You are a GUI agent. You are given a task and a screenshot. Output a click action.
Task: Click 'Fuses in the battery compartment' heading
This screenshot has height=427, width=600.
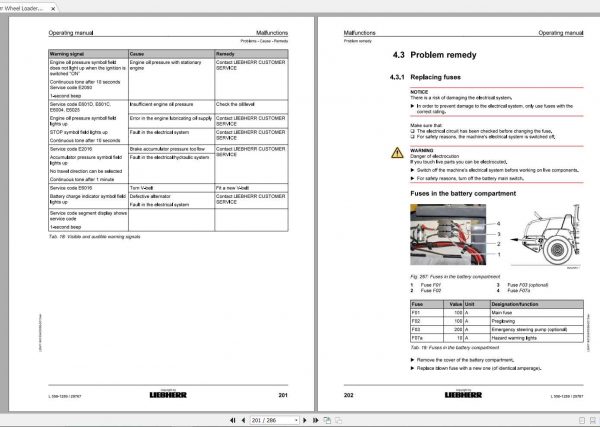pyautogui.click(x=463, y=194)
